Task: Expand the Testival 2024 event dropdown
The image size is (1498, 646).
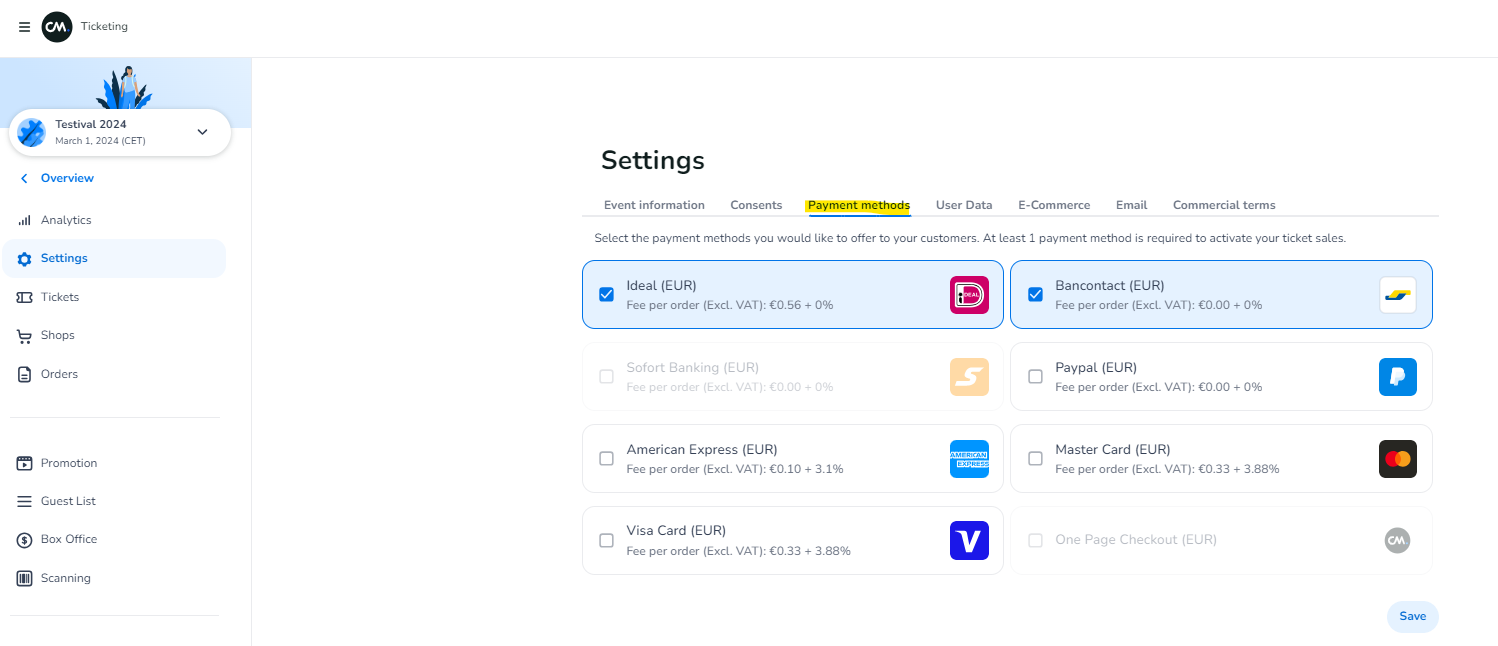Action: click(x=202, y=132)
